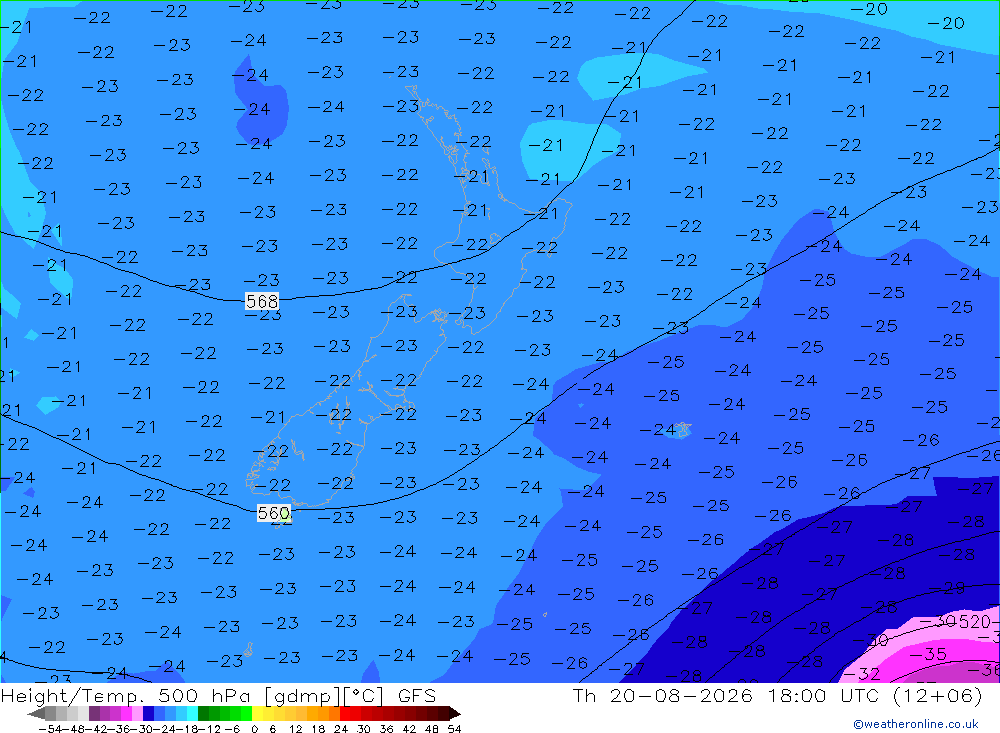The height and width of the screenshot is (733, 1000).
Task: Click the 36 label on color scale
Action: 386,729
